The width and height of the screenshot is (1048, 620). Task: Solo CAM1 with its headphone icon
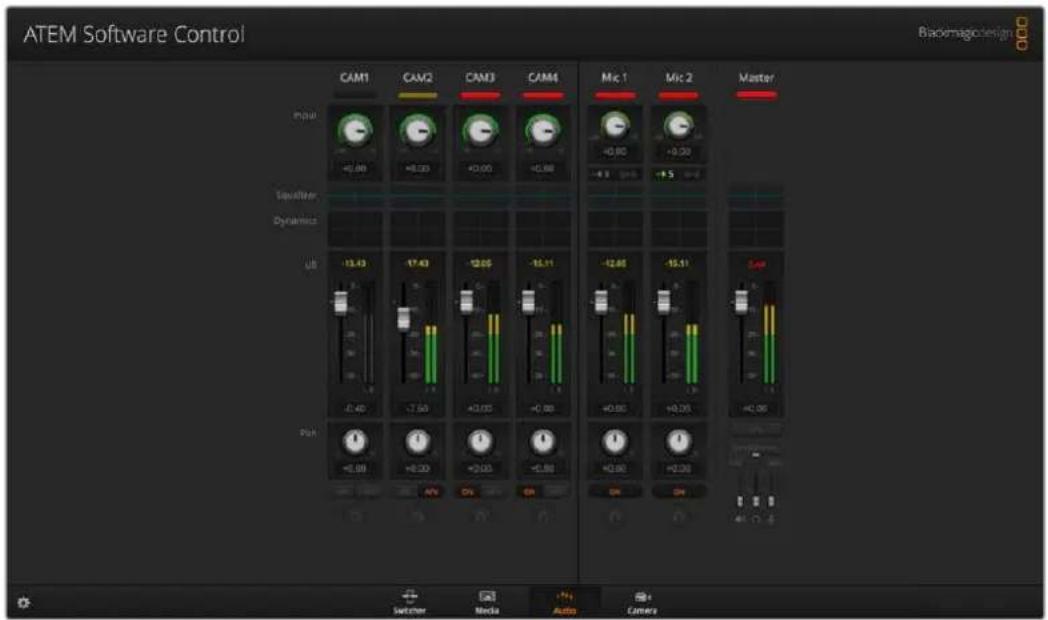click(x=355, y=516)
